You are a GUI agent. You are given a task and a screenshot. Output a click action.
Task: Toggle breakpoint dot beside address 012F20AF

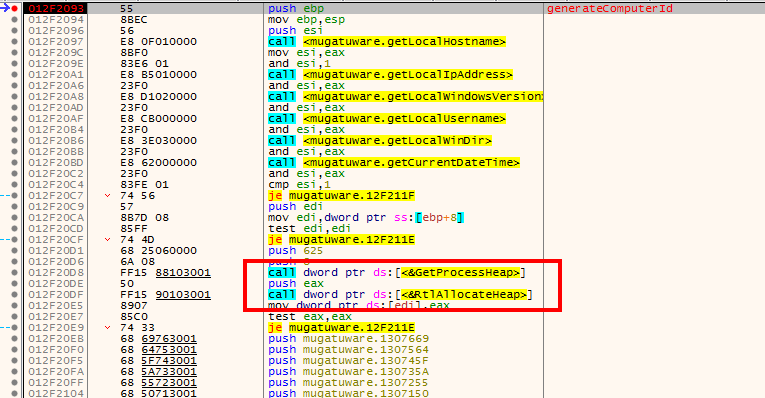click(x=15, y=119)
